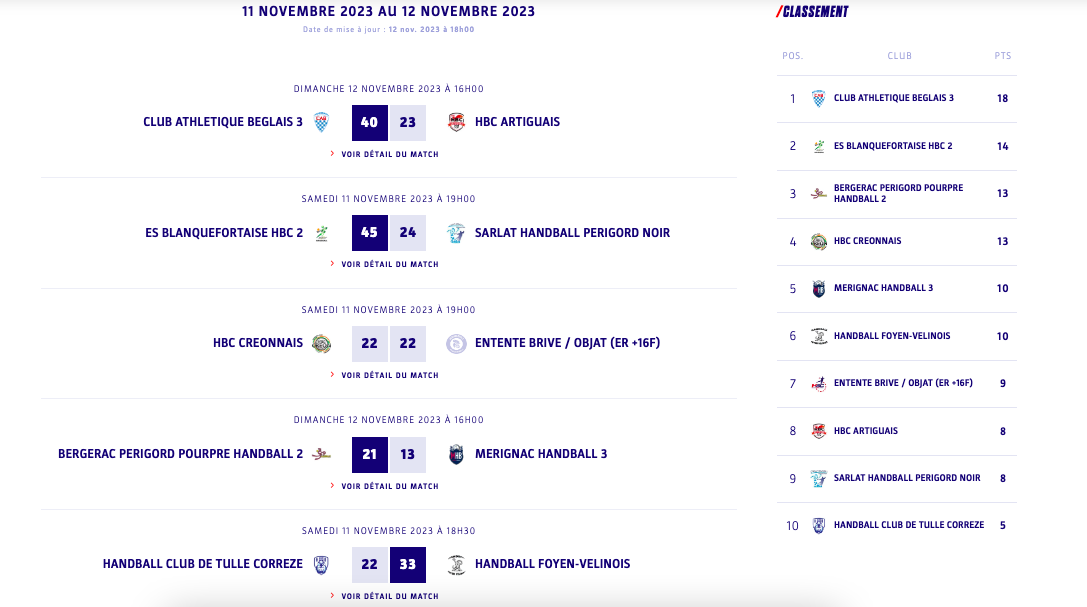Click the 40 score box for Beglais

click(x=370, y=122)
